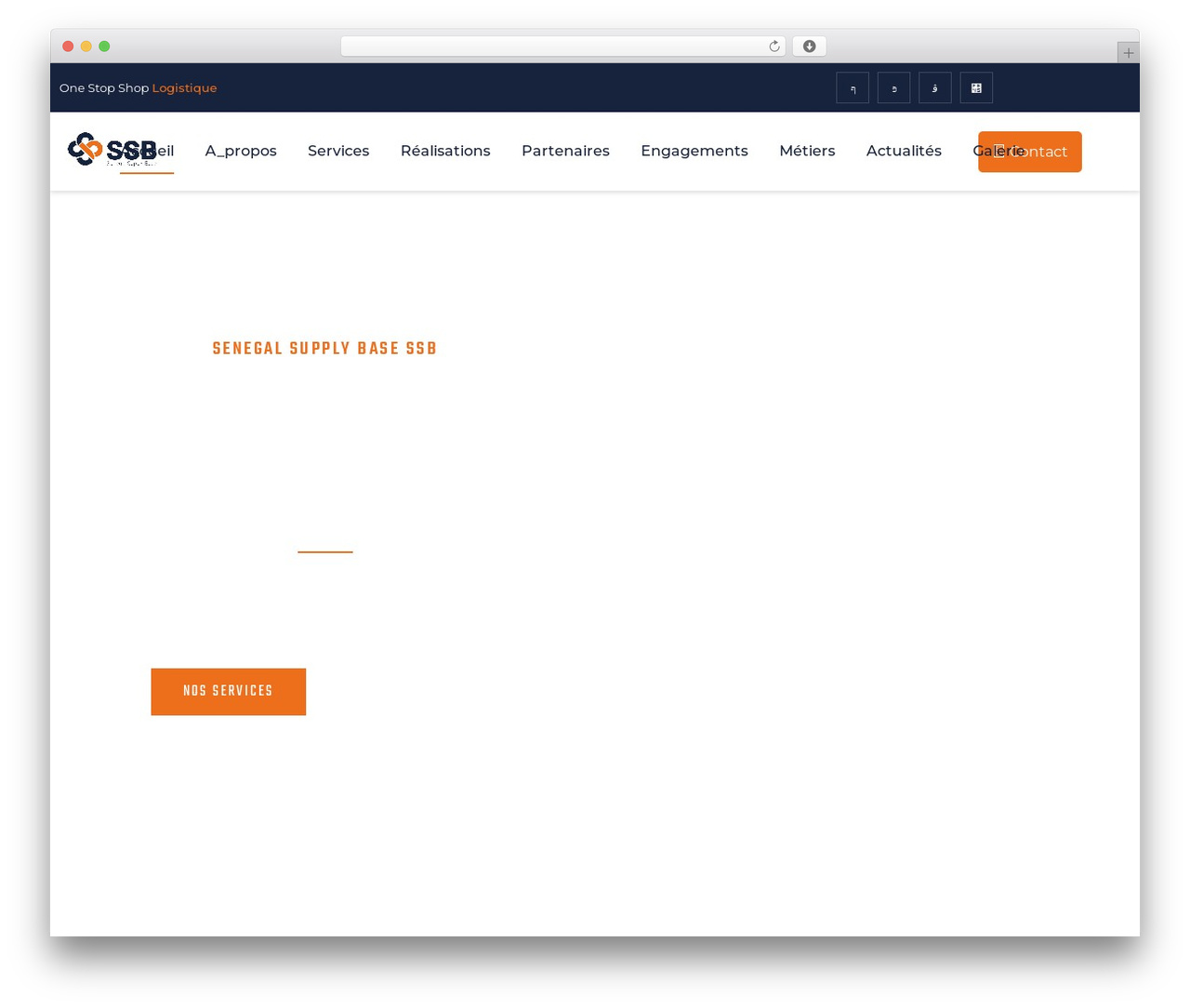Reload the page using the browser refresh icon
Screen dimensions: 1190x1008
click(773, 46)
